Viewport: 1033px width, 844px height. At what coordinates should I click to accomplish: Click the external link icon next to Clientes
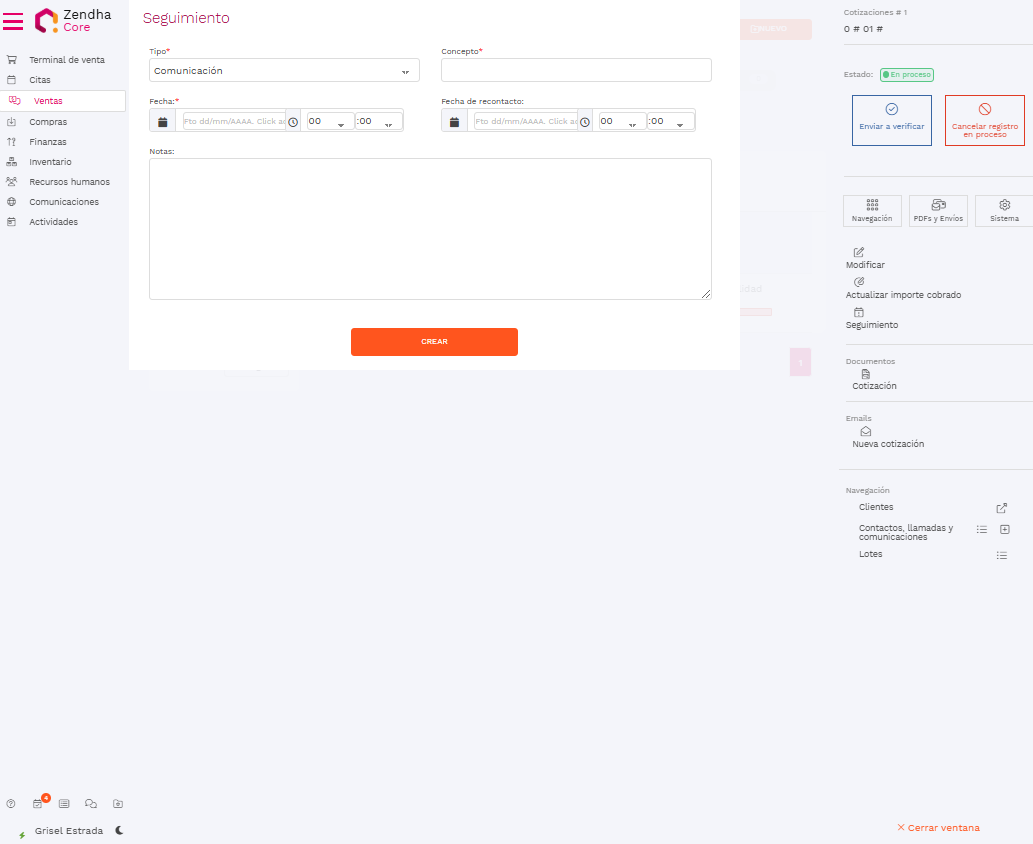tap(1002, 508)
